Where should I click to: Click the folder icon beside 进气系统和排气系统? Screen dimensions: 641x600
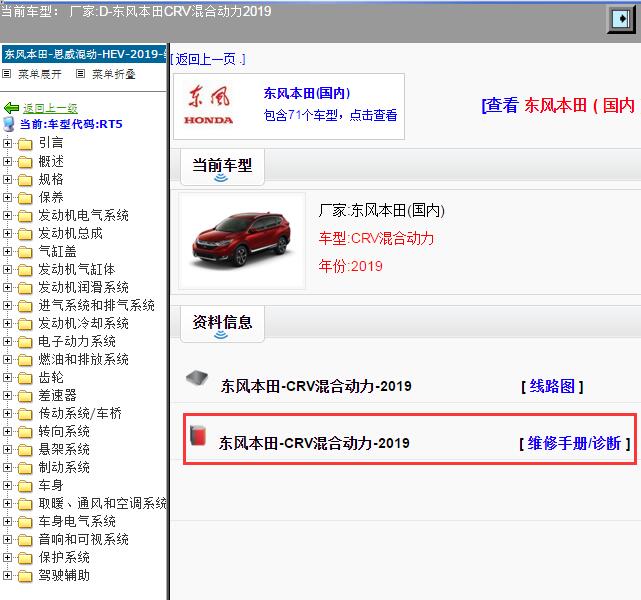25,306
